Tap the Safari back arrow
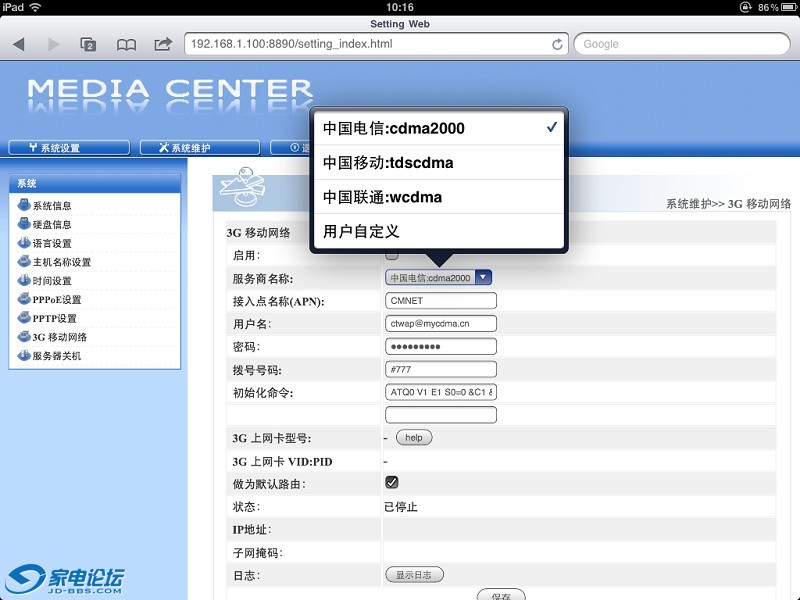This screenshot has height=600, width=800. [x=19, y=44]
